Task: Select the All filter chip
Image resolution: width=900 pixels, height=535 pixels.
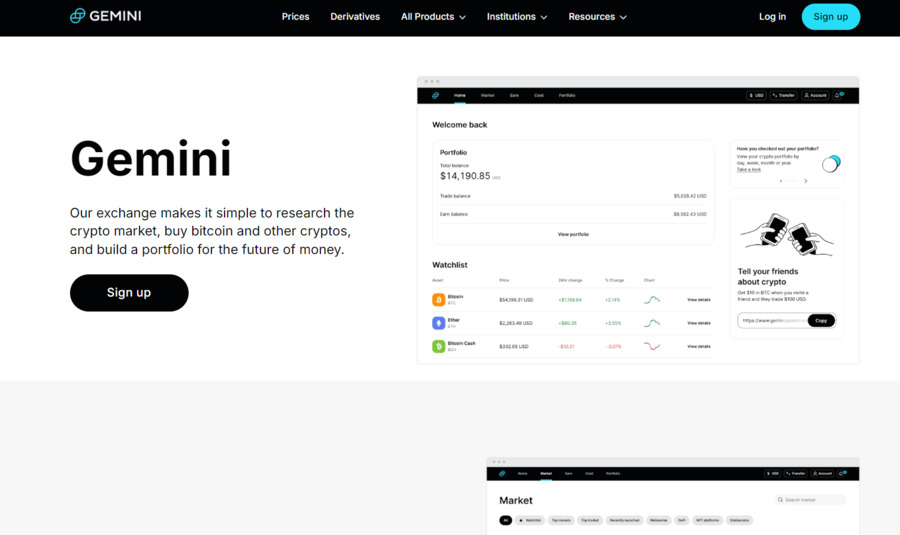Action: [x=506, y=521]
